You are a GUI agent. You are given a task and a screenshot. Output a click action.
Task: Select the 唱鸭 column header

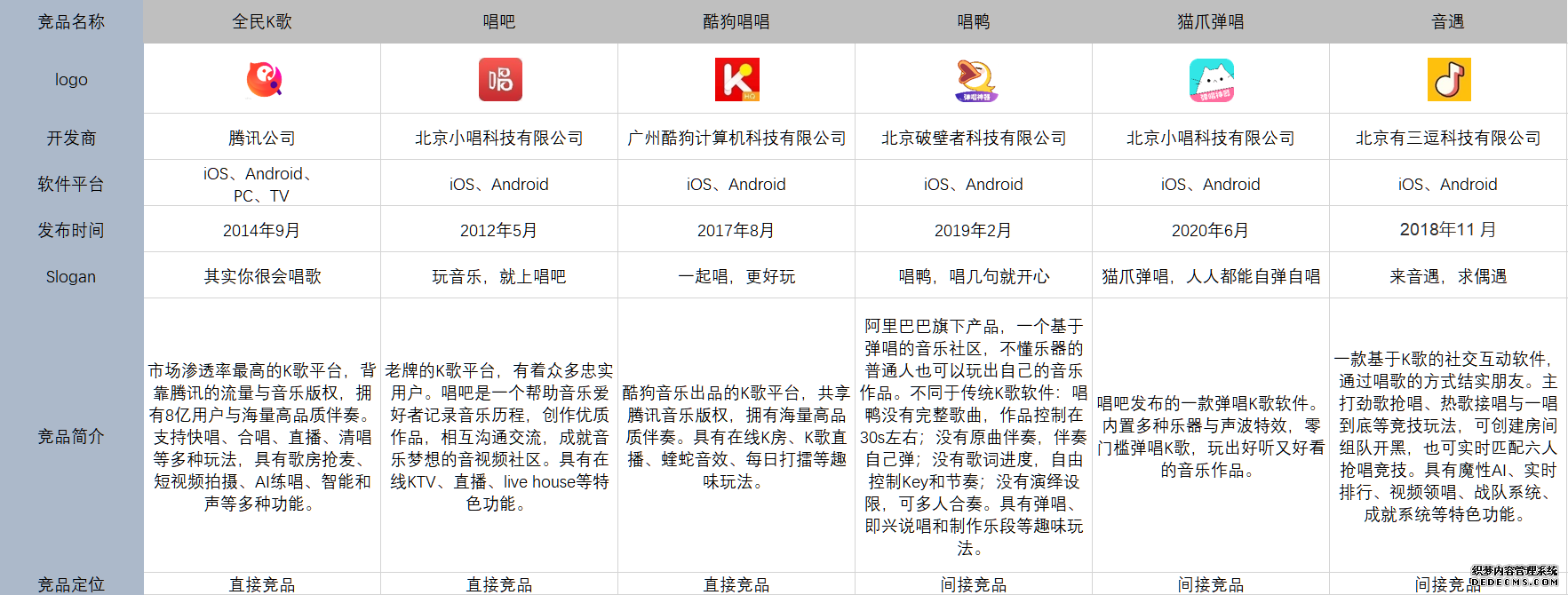point(974,21)
